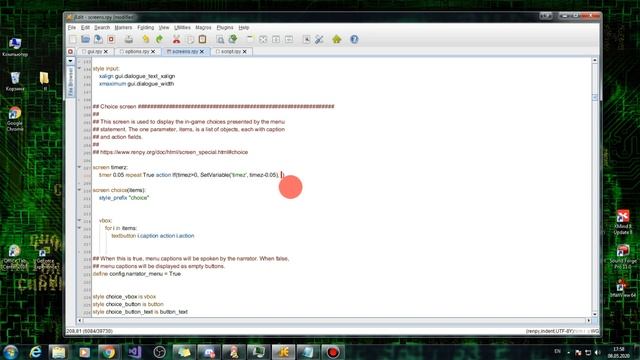Open the Recycle Bin desktop icon
640x360 pixels.
point(15,81)
